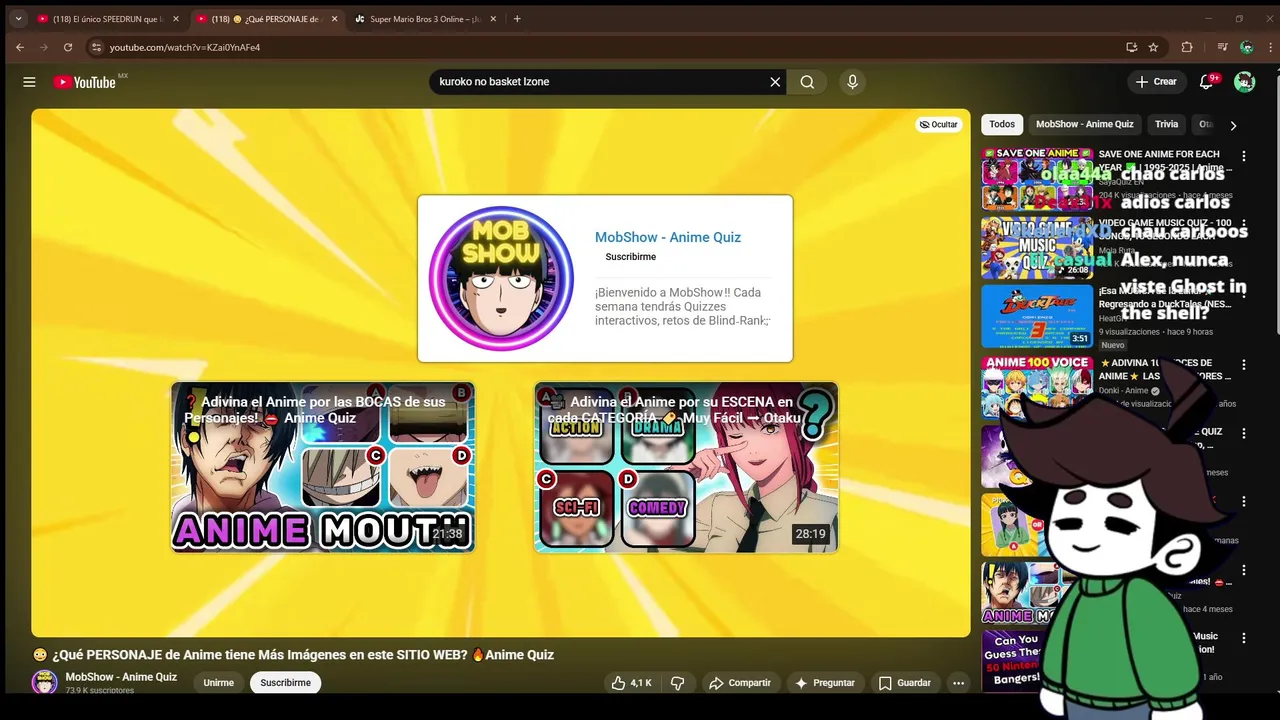1280x720 pixels.
Task: Select the MobShow - Anime Quiz filter chip
Action: coord(1085,125)
